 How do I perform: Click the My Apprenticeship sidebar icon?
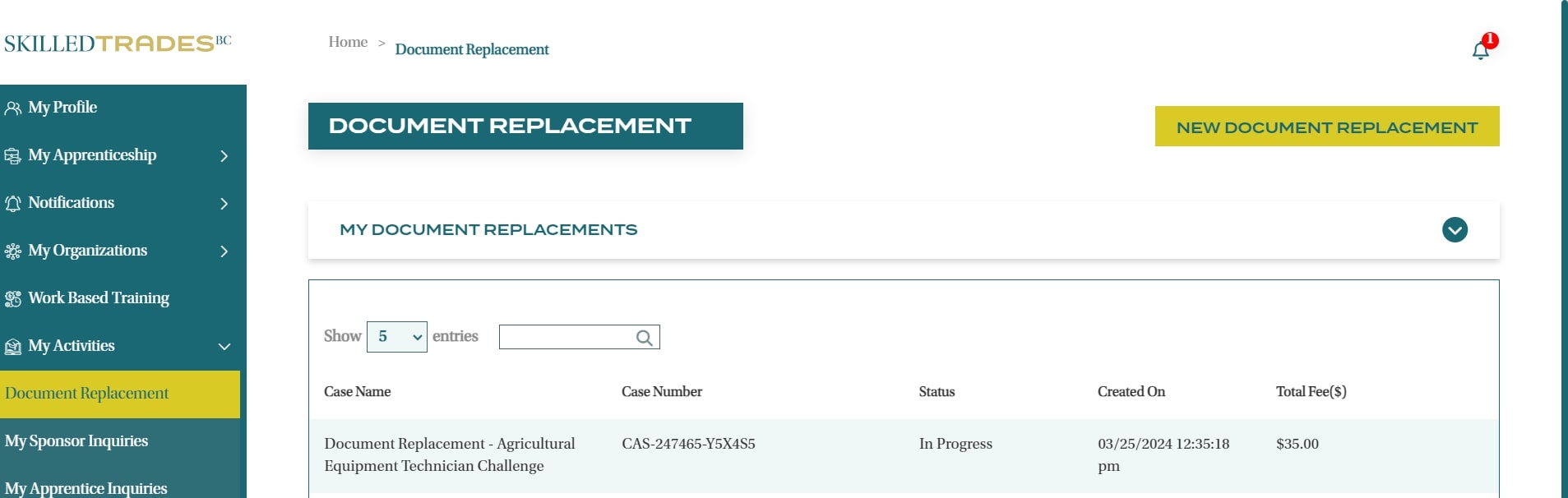tap(13, 155)
